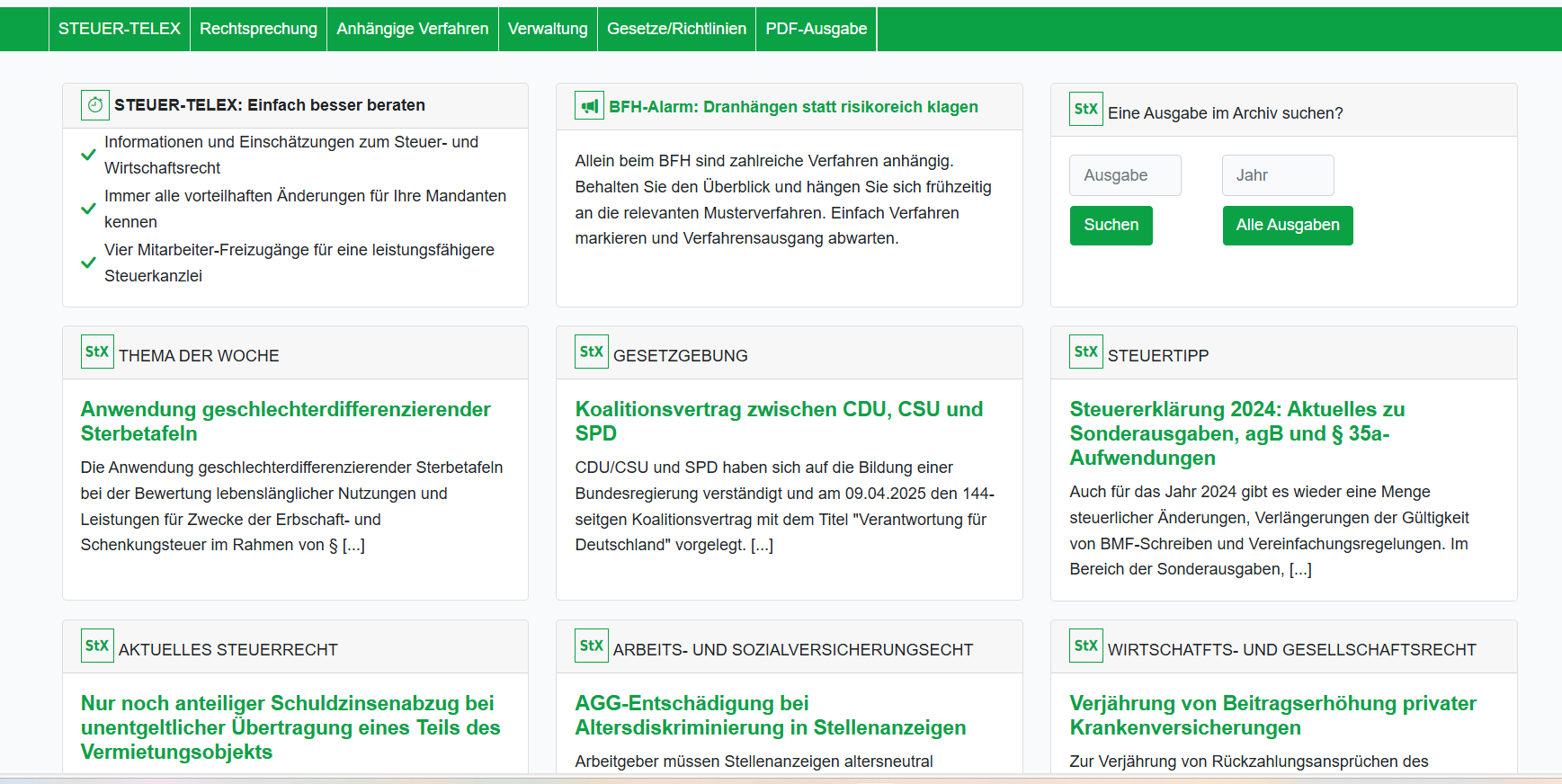Image resolution: width=1562 pixels, height=784 pixels.
Task: Click the STEUERTIPP label
Action: [1158, 356]
